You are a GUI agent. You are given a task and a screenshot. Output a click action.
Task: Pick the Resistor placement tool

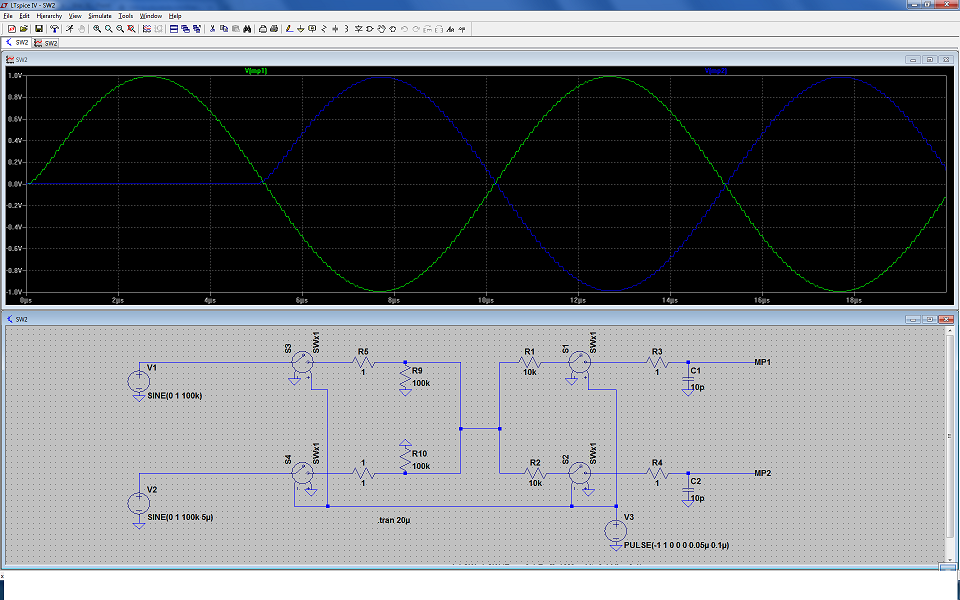[325, 29]
